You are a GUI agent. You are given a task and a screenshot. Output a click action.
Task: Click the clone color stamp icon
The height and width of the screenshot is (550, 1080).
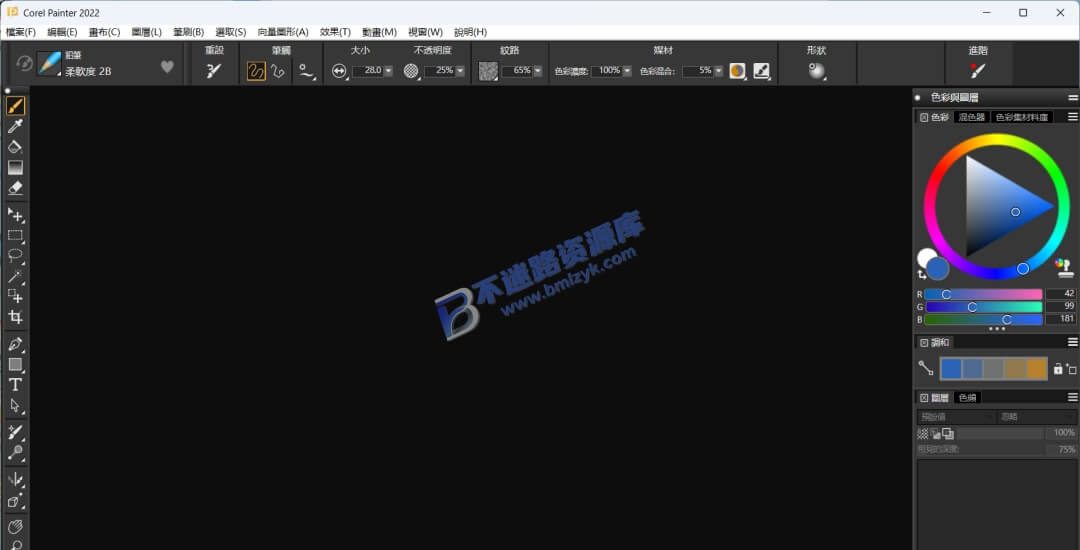point(1065,268)
